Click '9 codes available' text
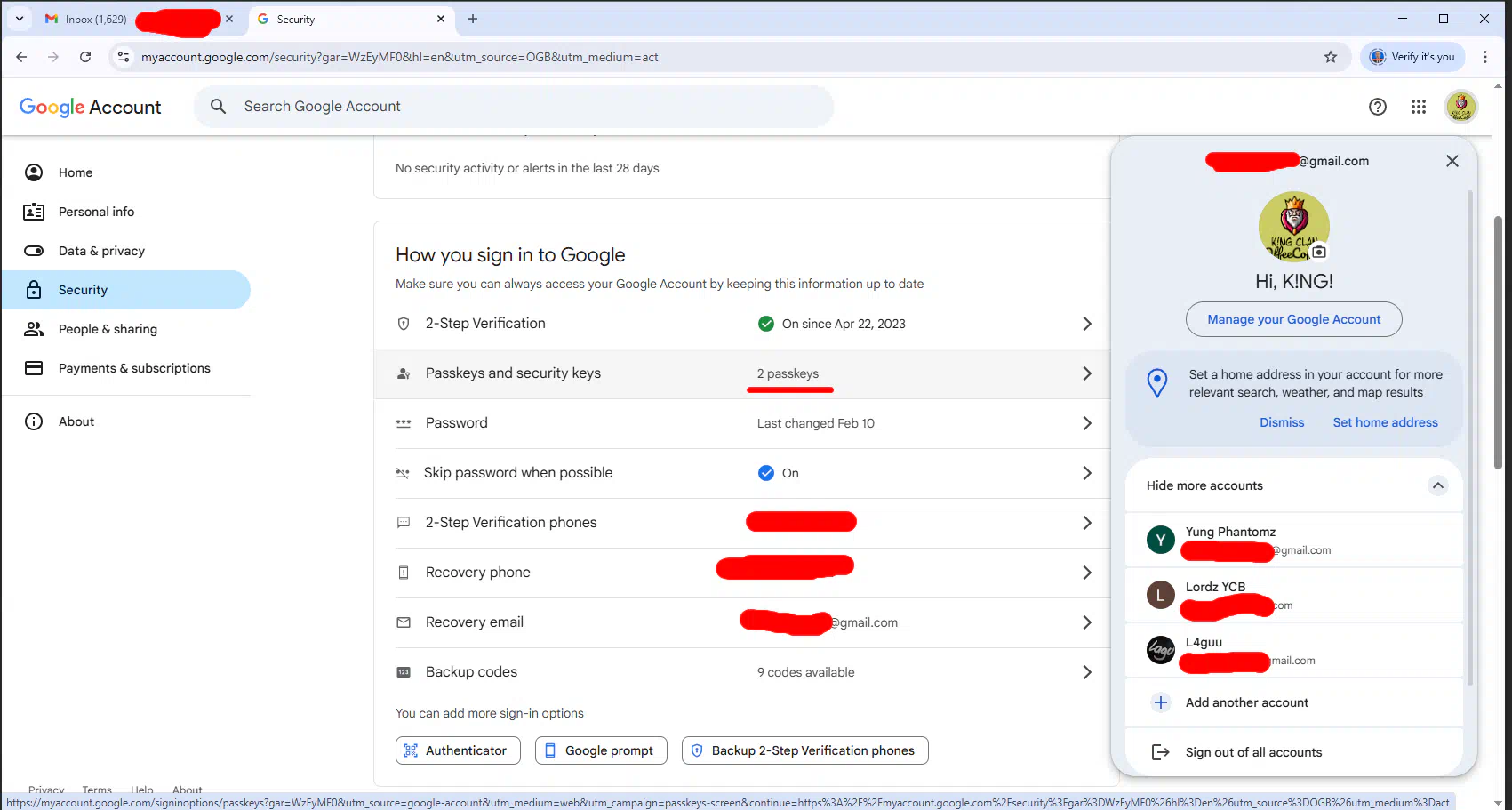The width and height of the screenshot is (1512, 810). click(806, 672)
